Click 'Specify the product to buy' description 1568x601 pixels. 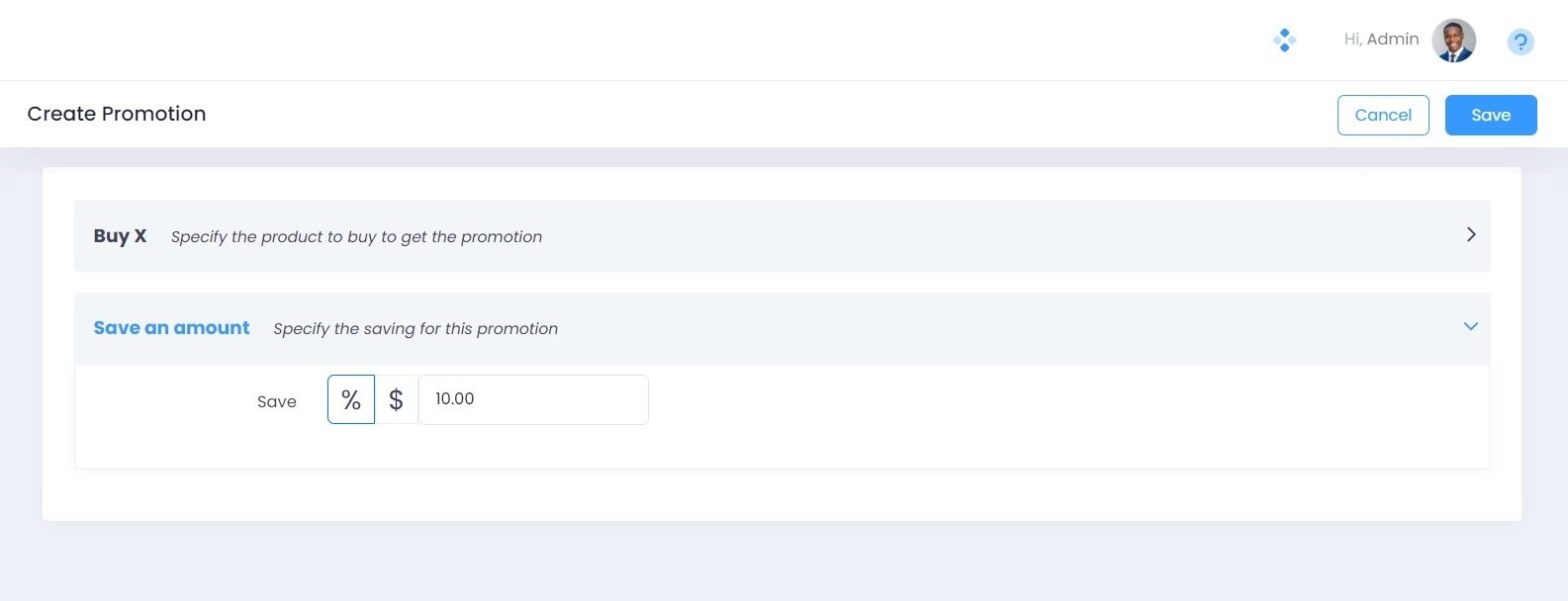pos(356,236)
